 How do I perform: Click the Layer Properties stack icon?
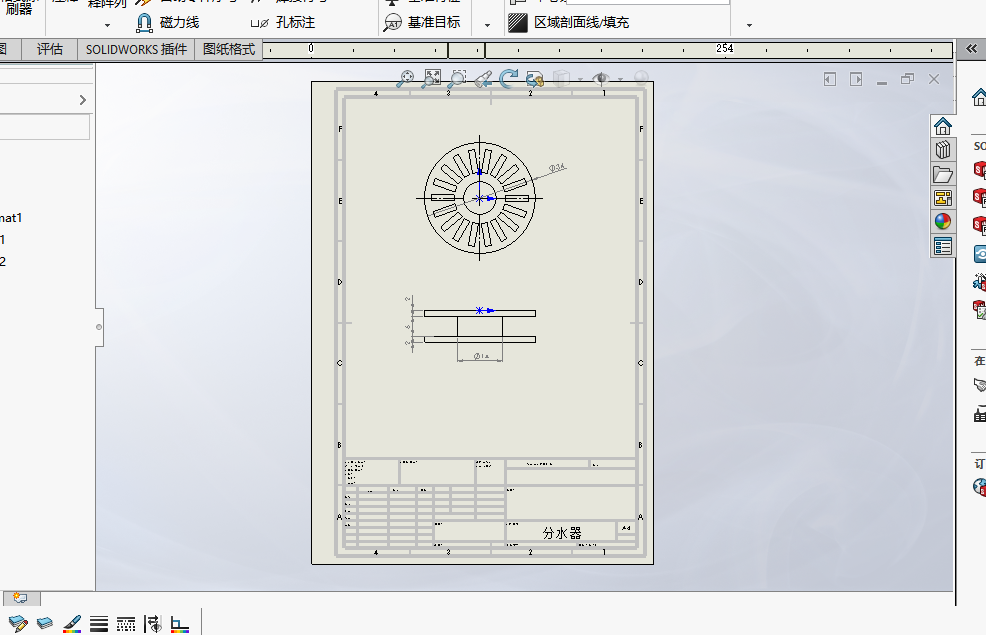[x=45, y=623]
